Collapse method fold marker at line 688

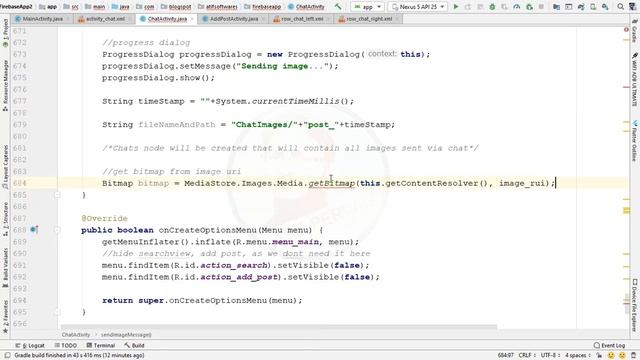click(57, 230)
